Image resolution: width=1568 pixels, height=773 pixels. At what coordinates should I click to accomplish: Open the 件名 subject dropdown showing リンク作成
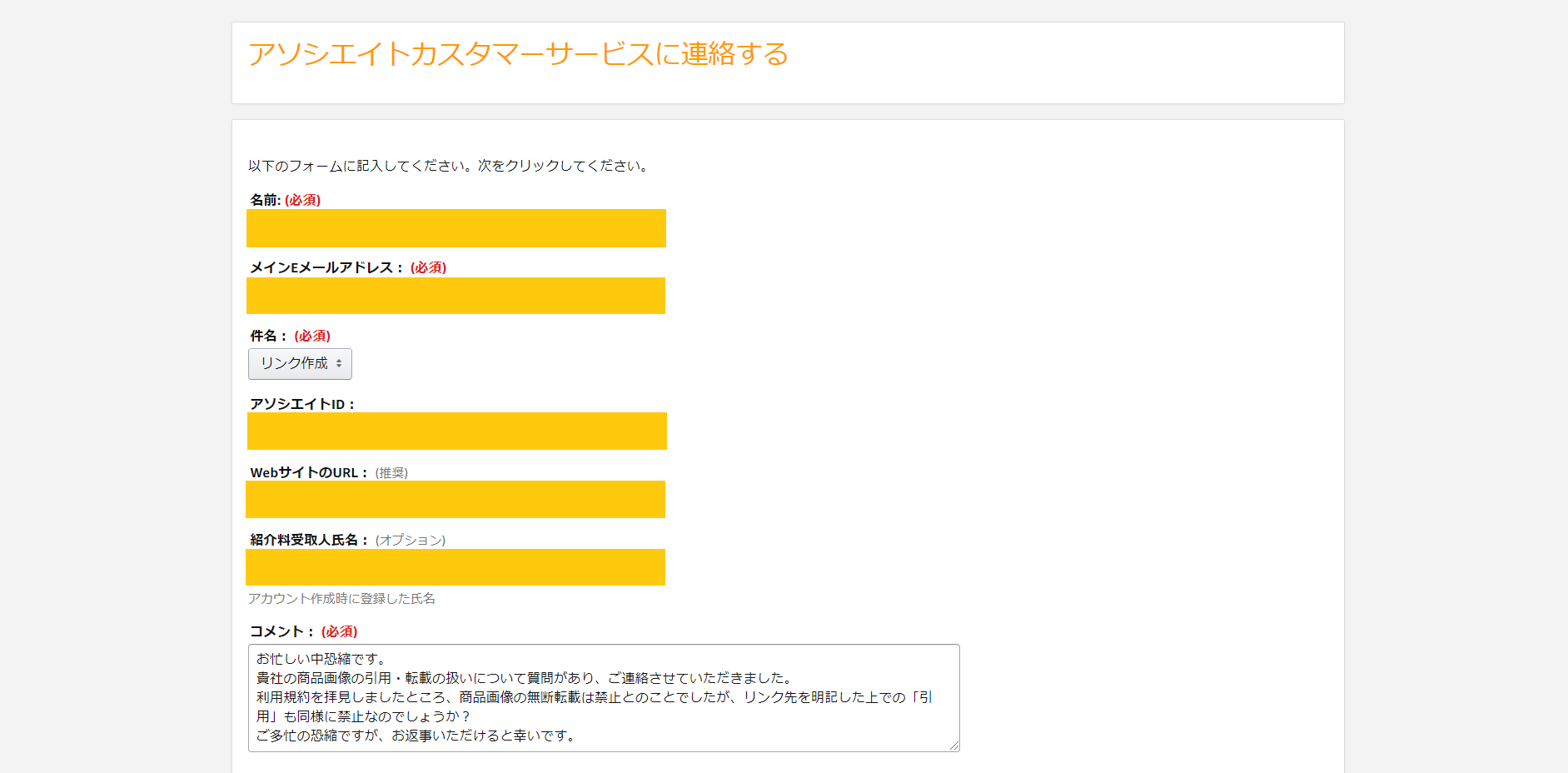point(300,364)
